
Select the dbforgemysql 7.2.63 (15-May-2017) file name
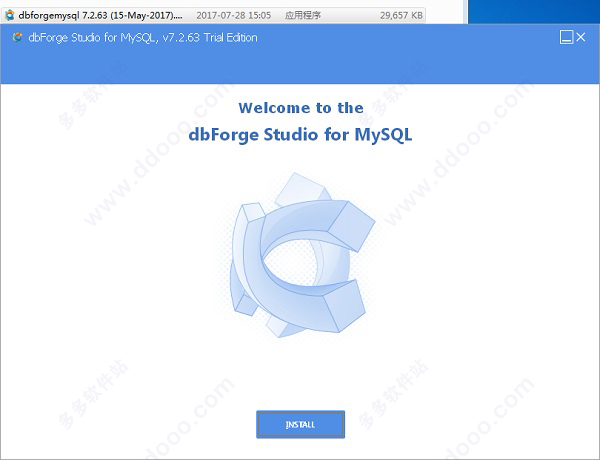tap(100, 15)
